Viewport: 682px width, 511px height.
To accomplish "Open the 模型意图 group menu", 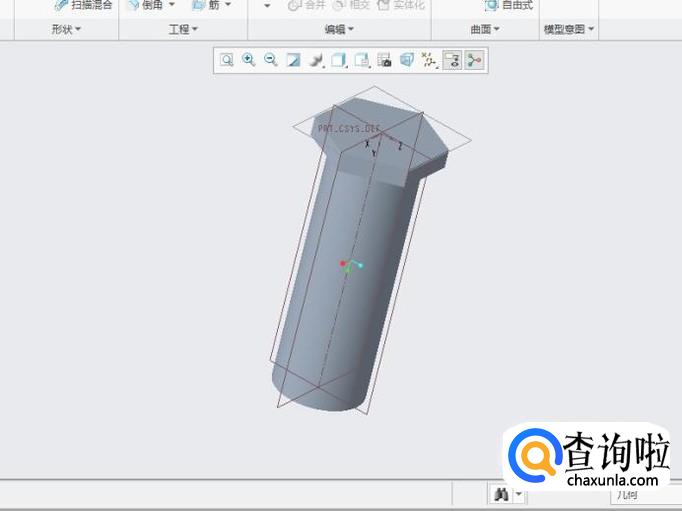I will [568, 30].
